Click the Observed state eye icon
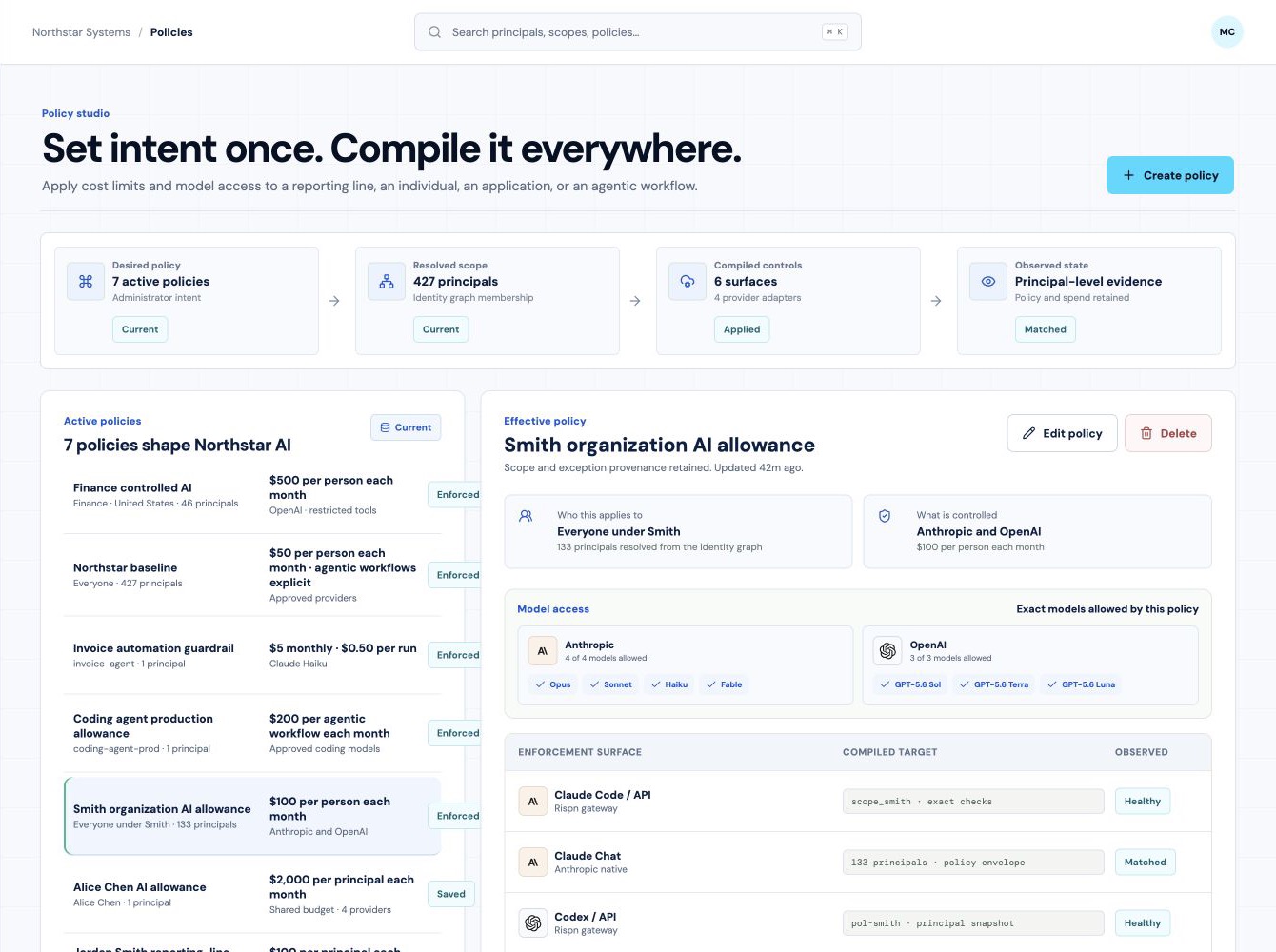Image resolution: width=1276 pixels, height=952 pixels. [x=988, y=282]
